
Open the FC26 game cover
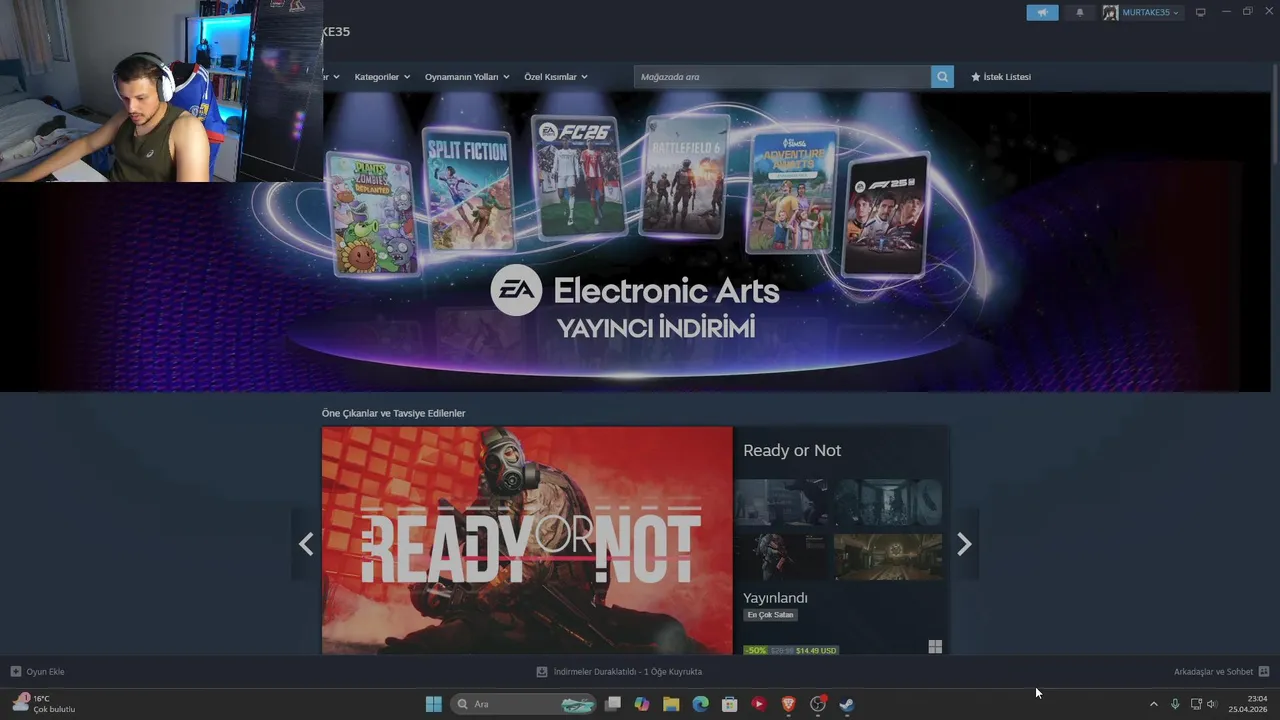pyautogui.click(x=578, y=177)
